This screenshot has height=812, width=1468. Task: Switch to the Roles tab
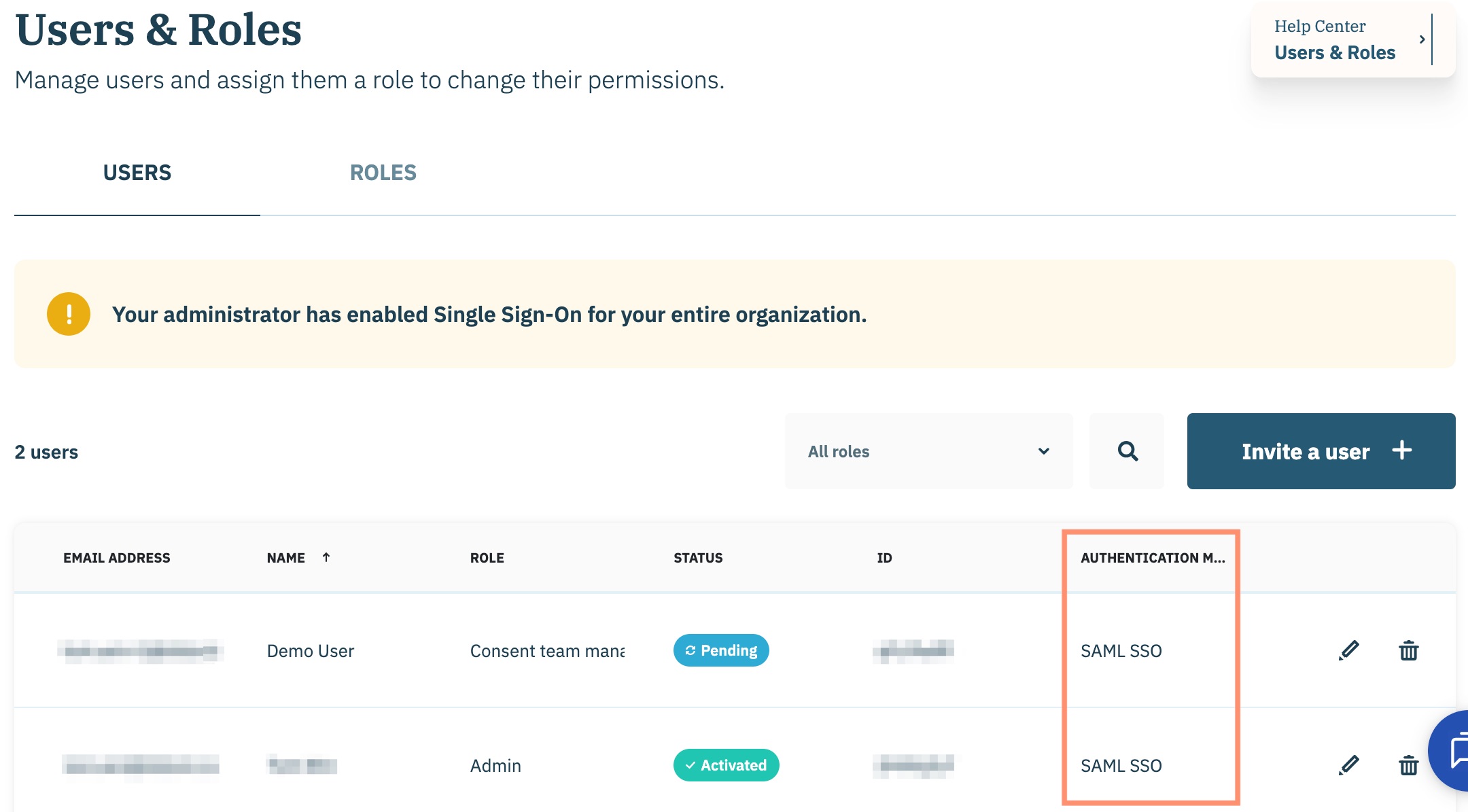tap(383, 173)
